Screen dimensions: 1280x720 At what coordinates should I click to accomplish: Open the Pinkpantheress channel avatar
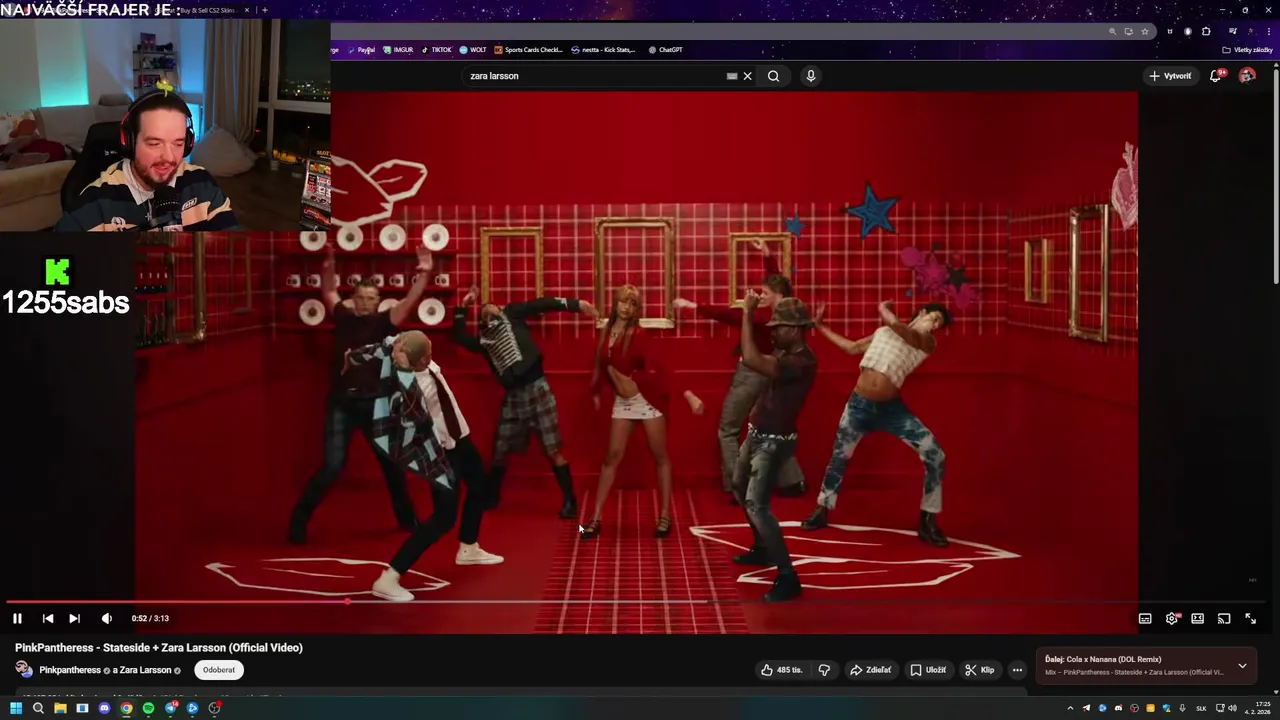click(23, 670)
